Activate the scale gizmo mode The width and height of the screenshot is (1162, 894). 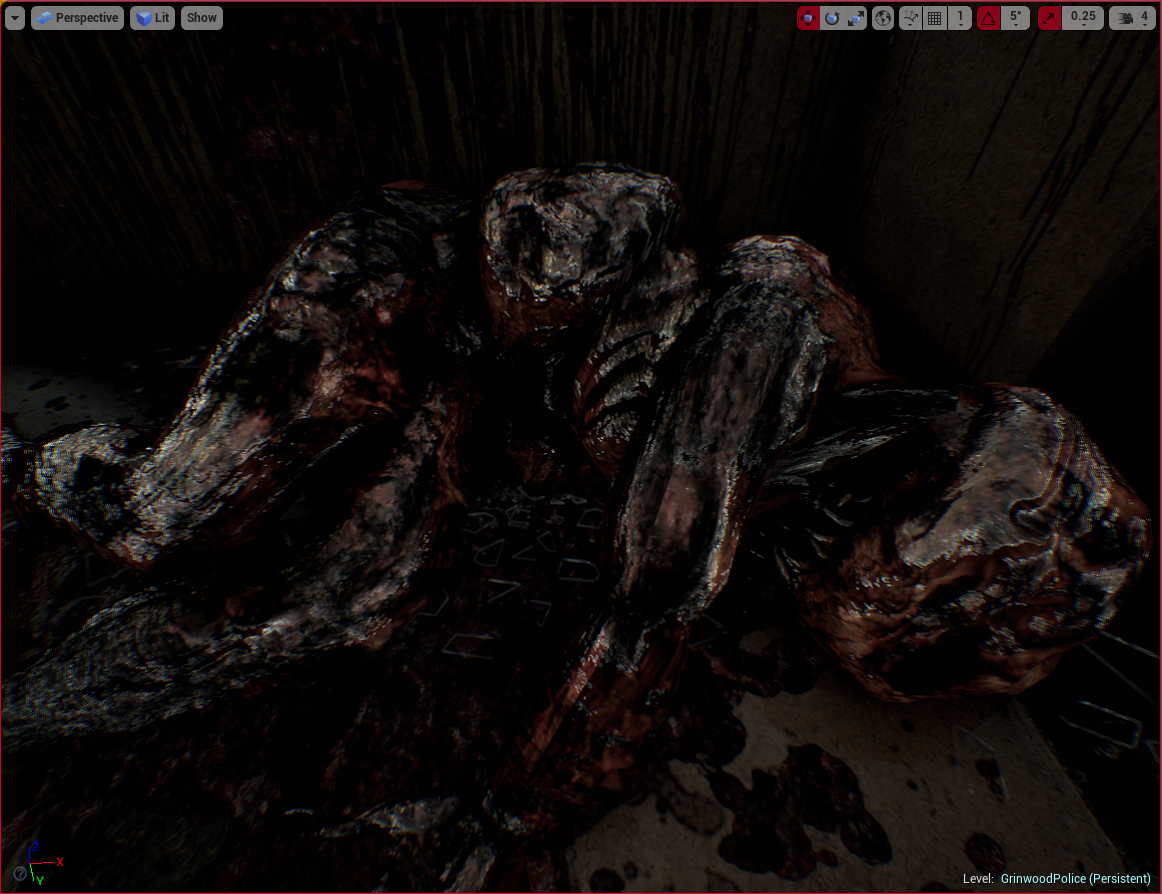856,18
